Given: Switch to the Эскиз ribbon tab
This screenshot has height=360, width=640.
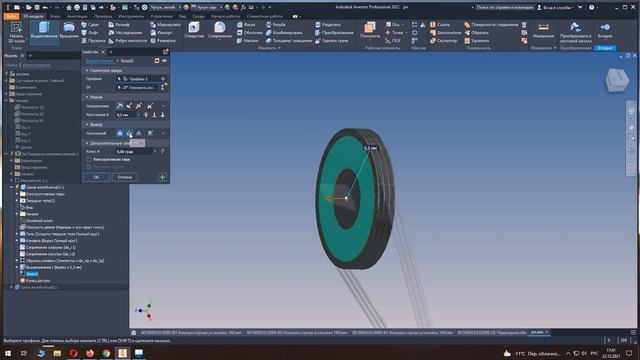Looking at the screenshot, I should coord(55,16).
